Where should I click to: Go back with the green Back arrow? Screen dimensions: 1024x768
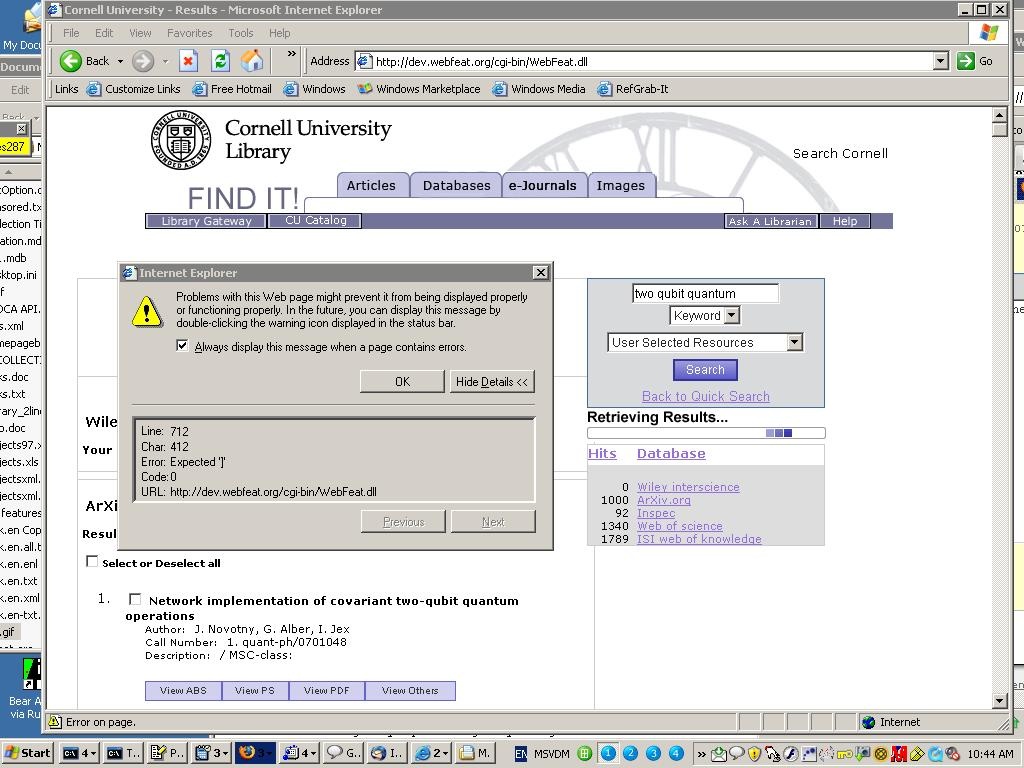(71, 61)
